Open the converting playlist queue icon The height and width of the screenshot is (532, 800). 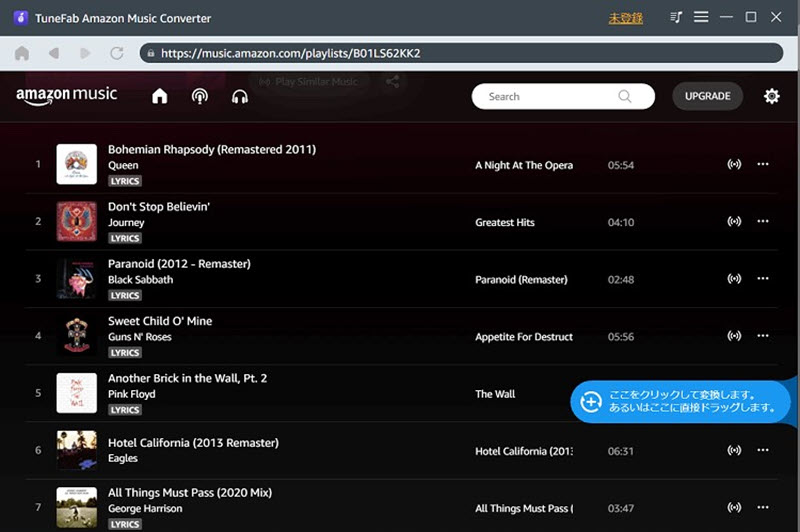click(x=676, y=17)
